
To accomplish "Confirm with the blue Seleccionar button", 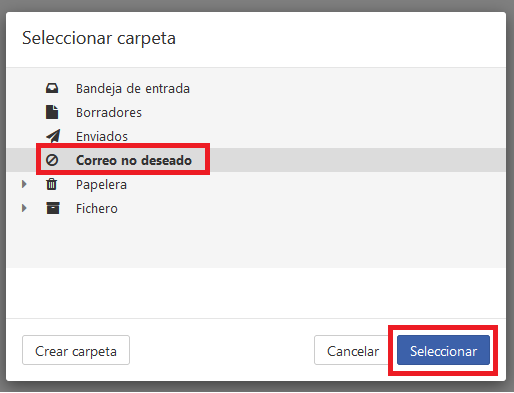I will point(443,350).
